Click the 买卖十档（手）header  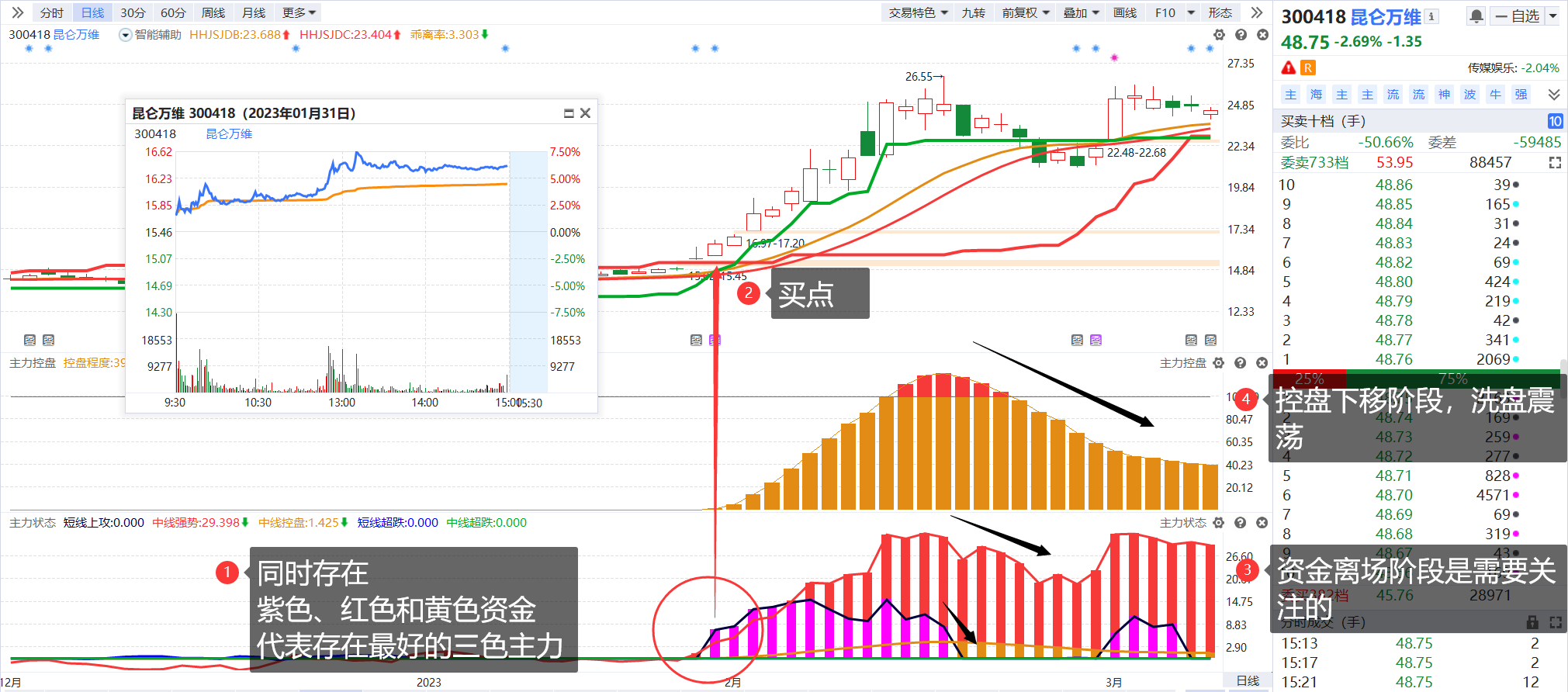click(1323, 121)
